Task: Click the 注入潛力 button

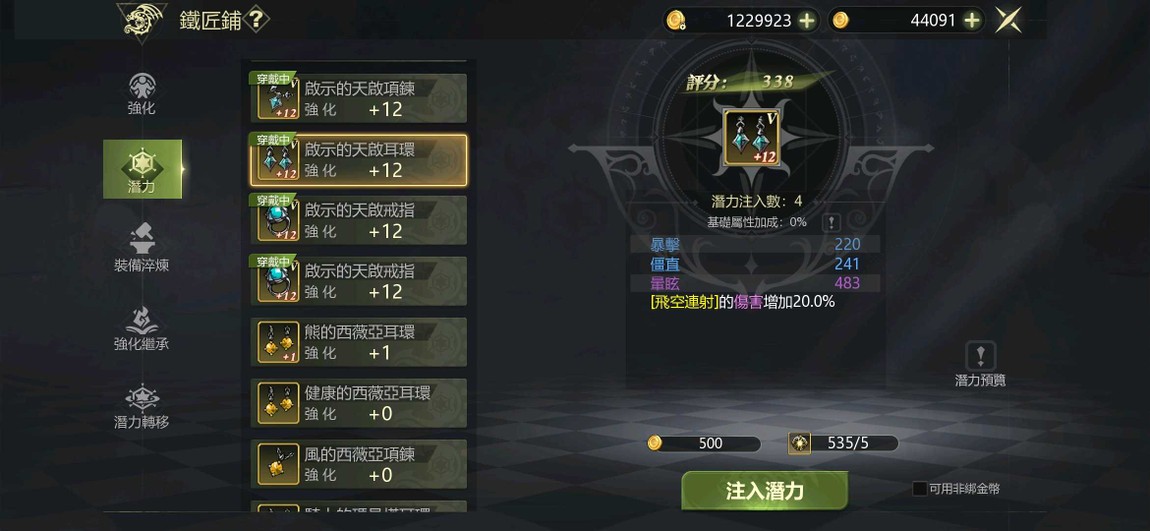Action: point(765,491)
